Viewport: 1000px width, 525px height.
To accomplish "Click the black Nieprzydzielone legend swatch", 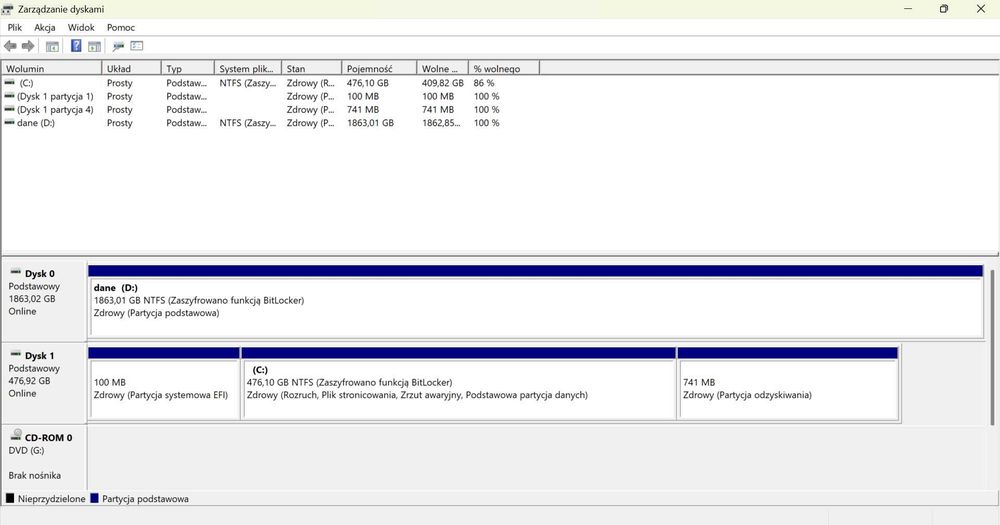I will [x=10, y=498].
